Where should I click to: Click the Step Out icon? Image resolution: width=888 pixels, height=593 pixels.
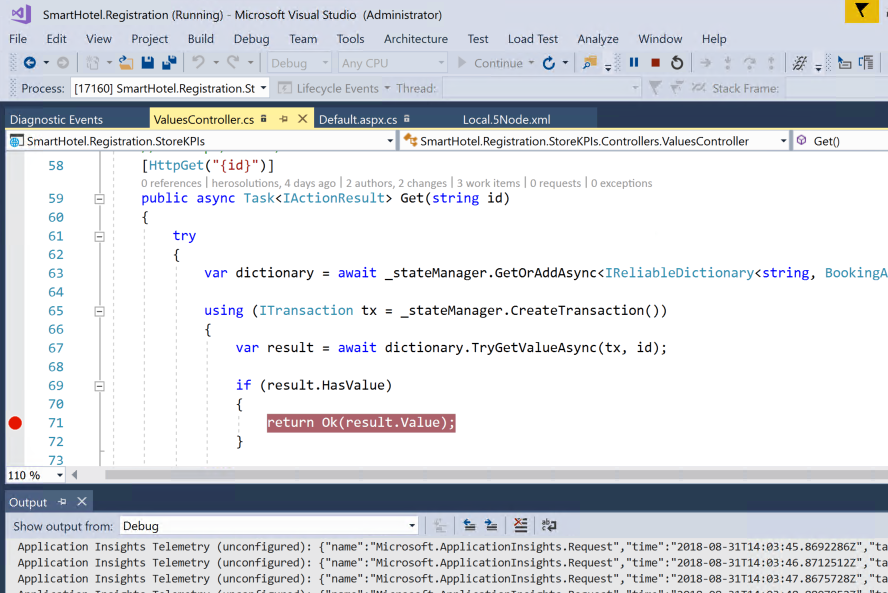click(771, 63)
